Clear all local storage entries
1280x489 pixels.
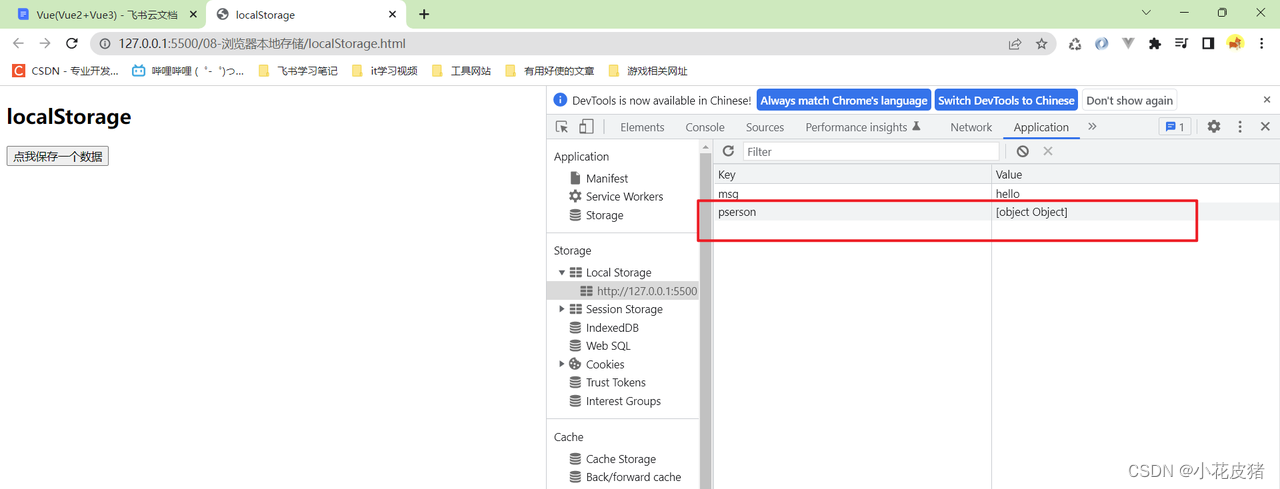click(1022, 151)
